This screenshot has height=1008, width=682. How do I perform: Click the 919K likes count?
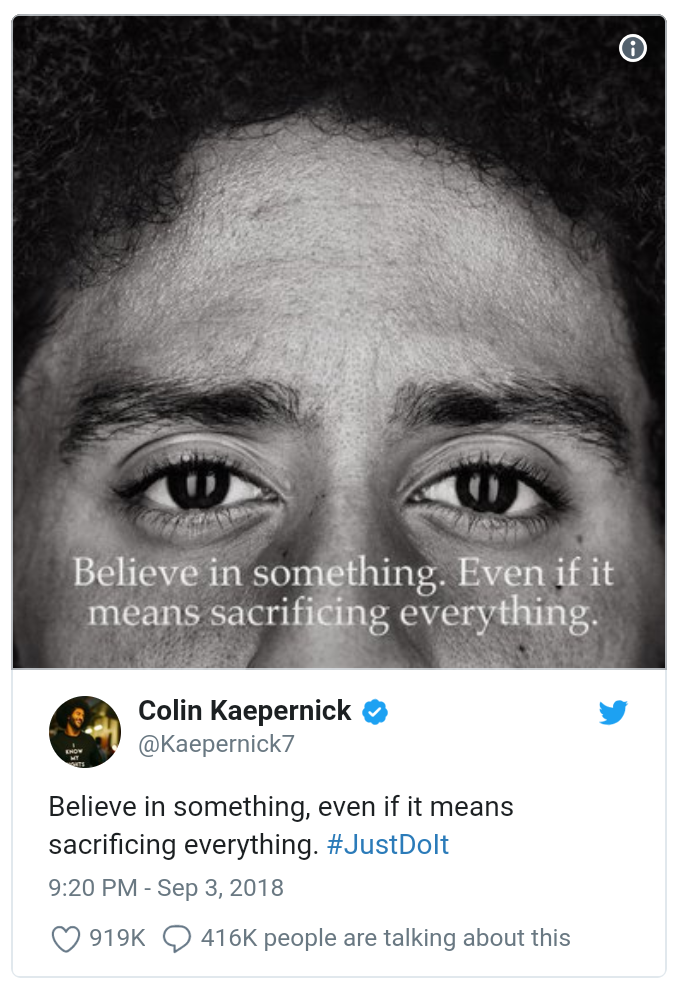tap(118, 938)
